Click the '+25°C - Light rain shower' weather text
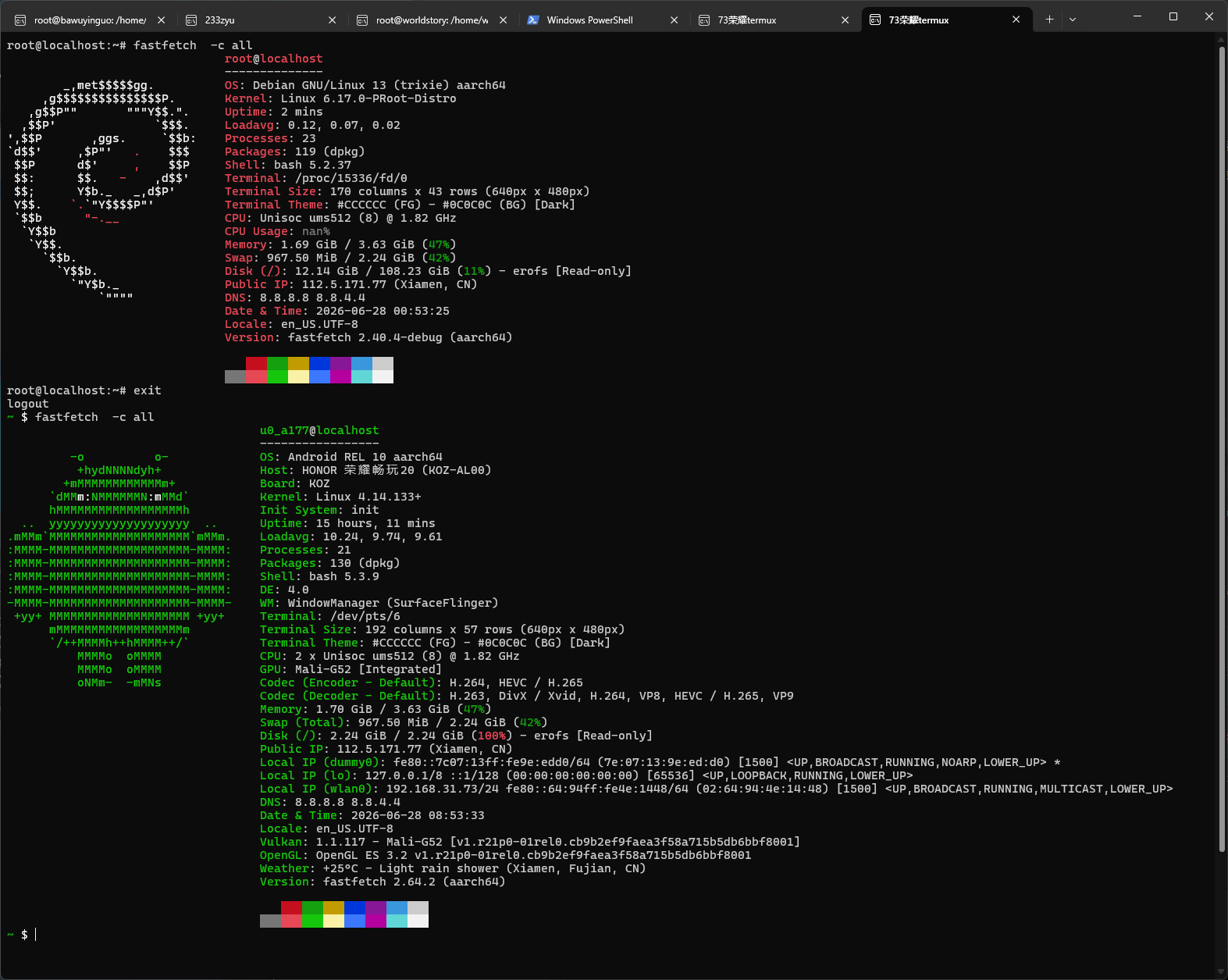Screen dimensions: 1228x980 point(411,868)
